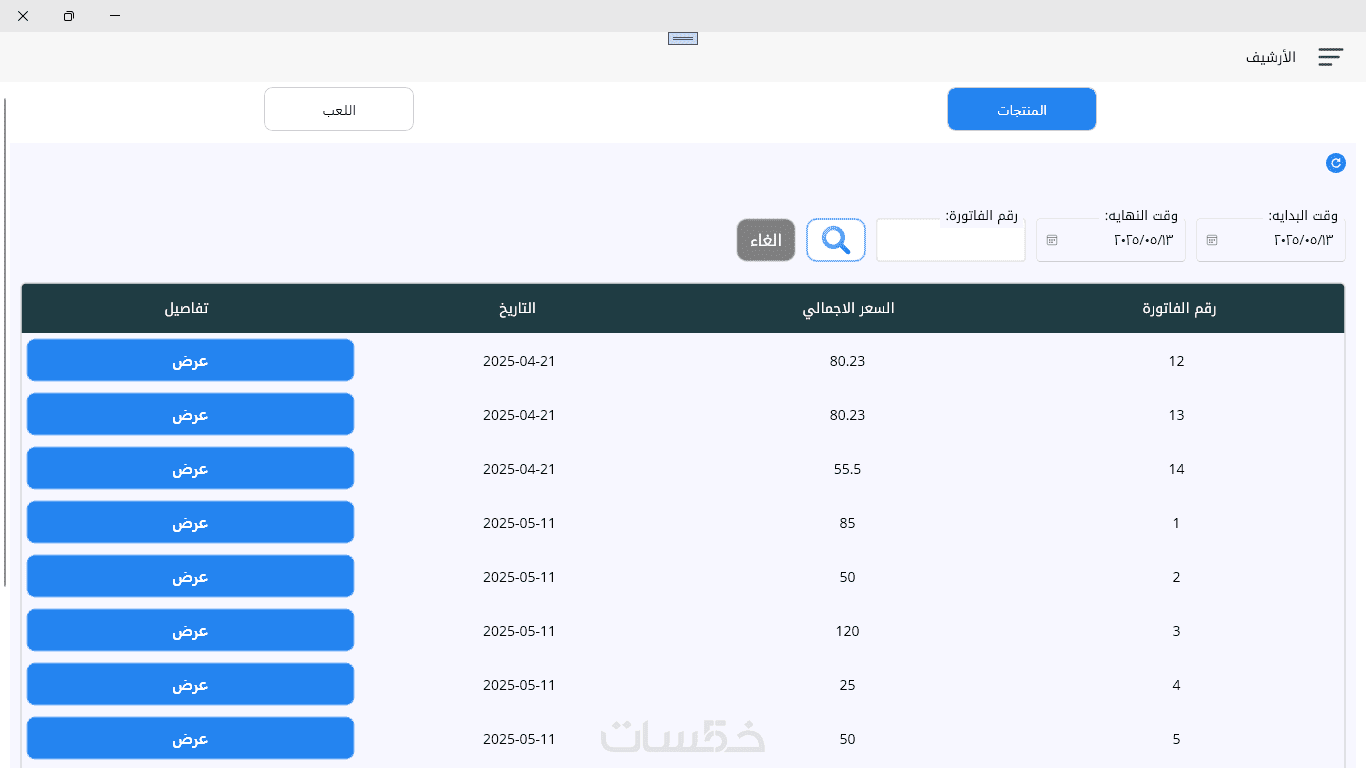The height and width of the screenshot is (768, 1366).
Task: Open the hamburger menu beside الأرشيف
Action: [1330, 57]
